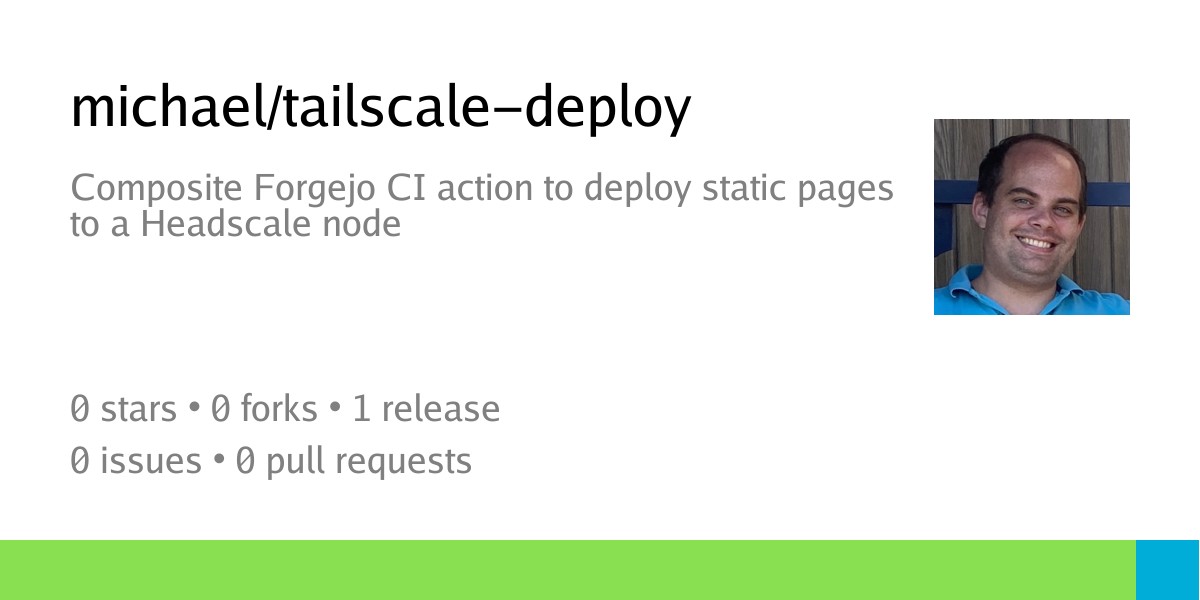Screen dimensions: 1200x600
Task: Click the '0 stars' count
Action: pos(123,409)
